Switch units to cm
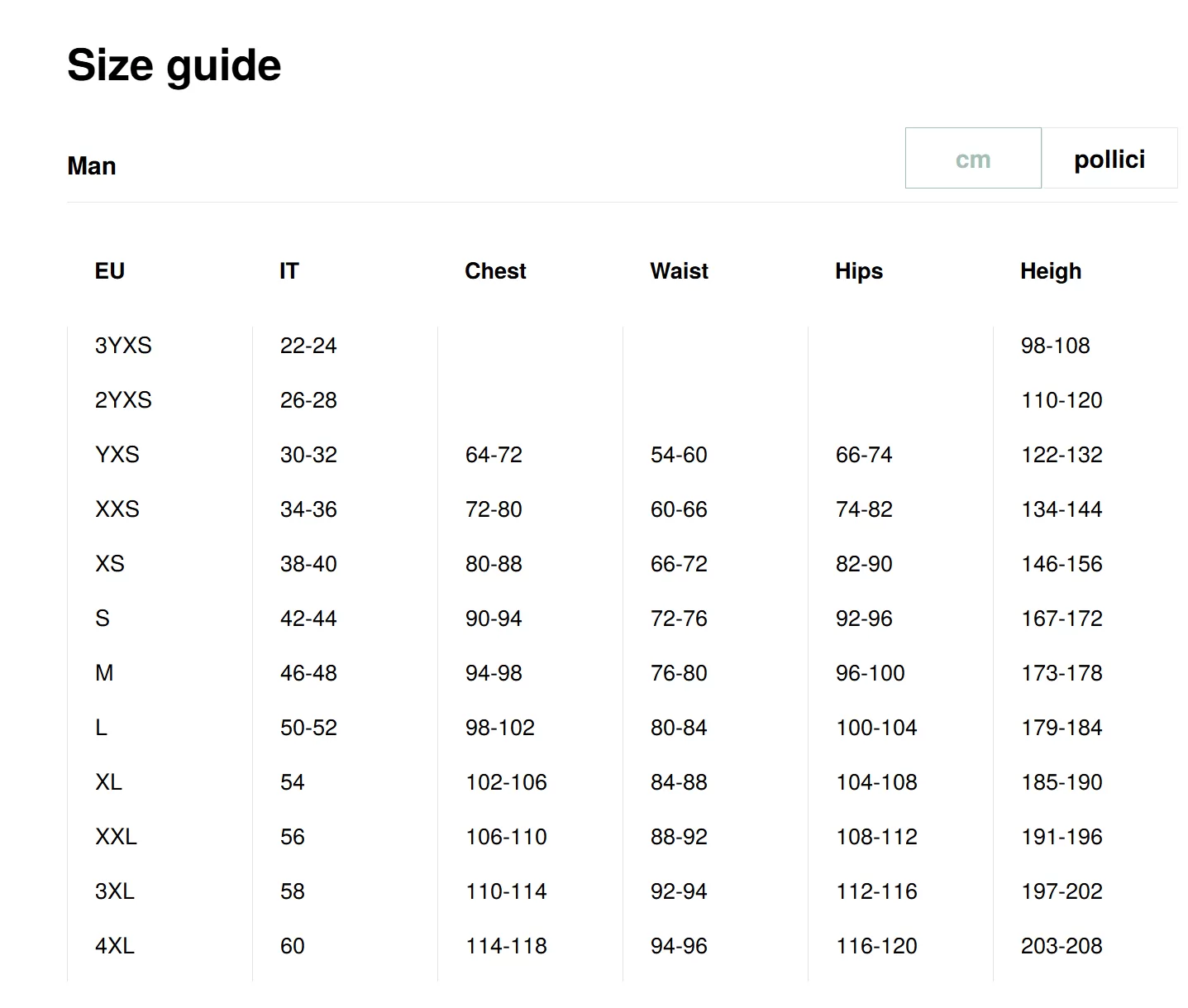 coord(973,159)
